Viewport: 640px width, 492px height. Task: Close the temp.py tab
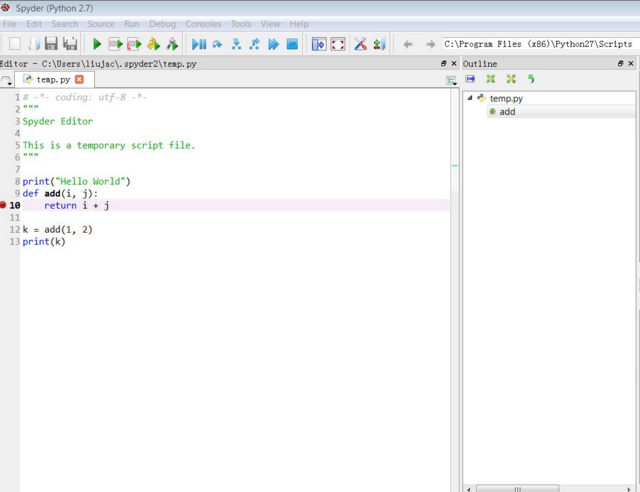pyautogui.click(x=79, y=79)
